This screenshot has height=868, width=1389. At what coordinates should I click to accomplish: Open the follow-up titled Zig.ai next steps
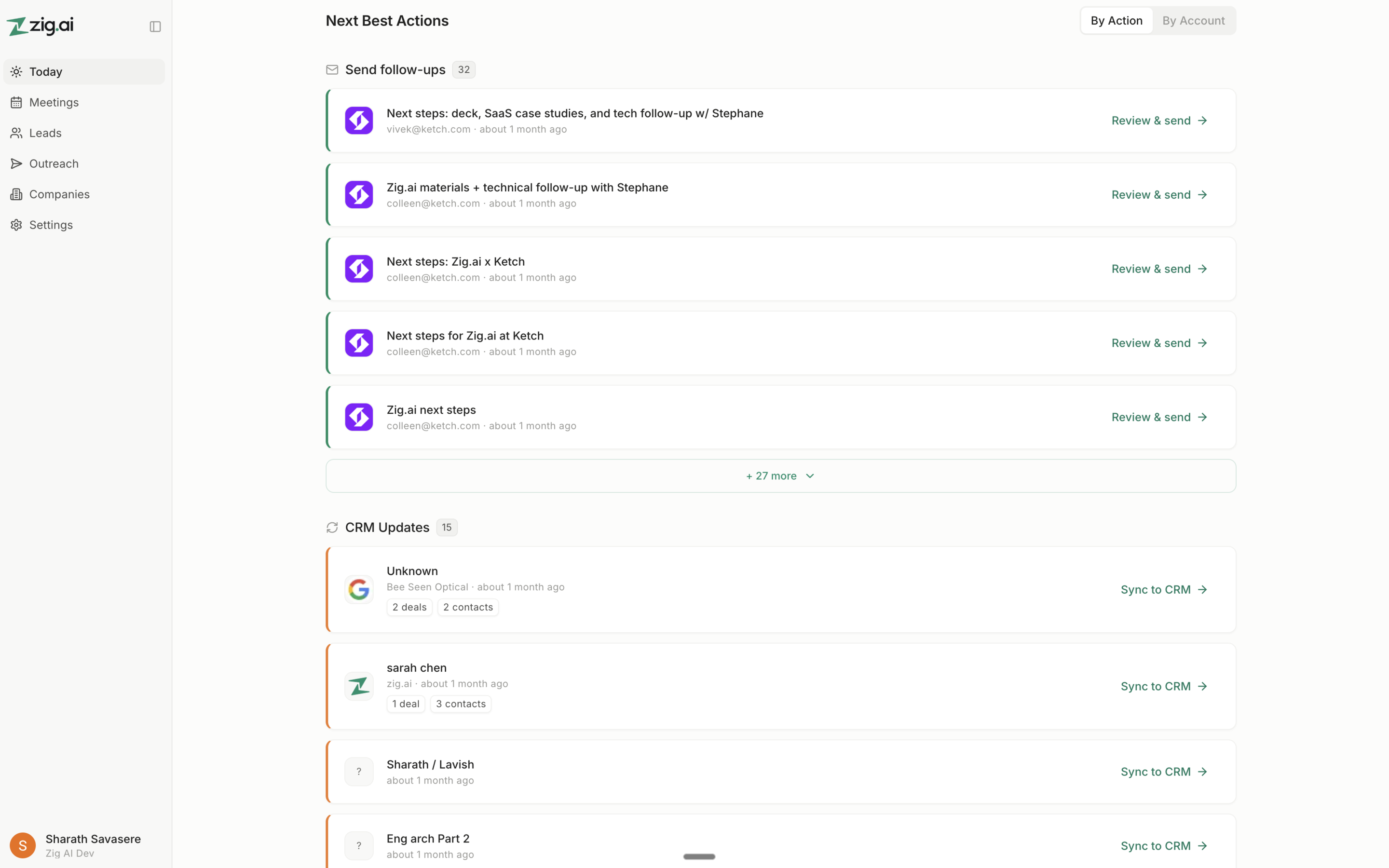point(431,410)
